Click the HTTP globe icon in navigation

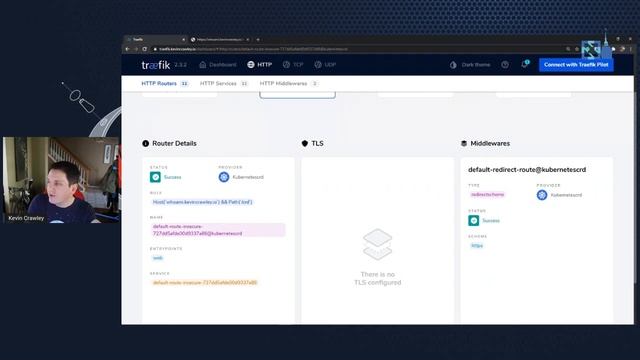[x=251, y=64]
